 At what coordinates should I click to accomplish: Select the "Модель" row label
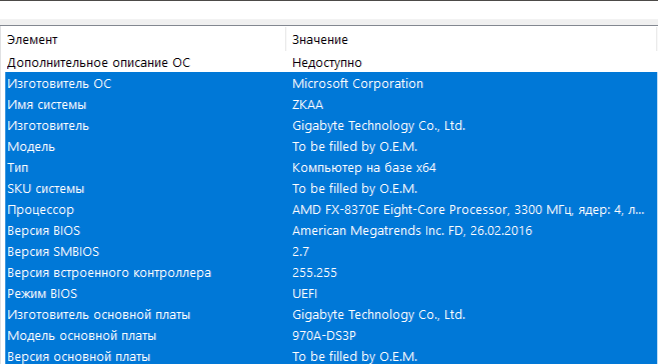click(x=31, y=147)
